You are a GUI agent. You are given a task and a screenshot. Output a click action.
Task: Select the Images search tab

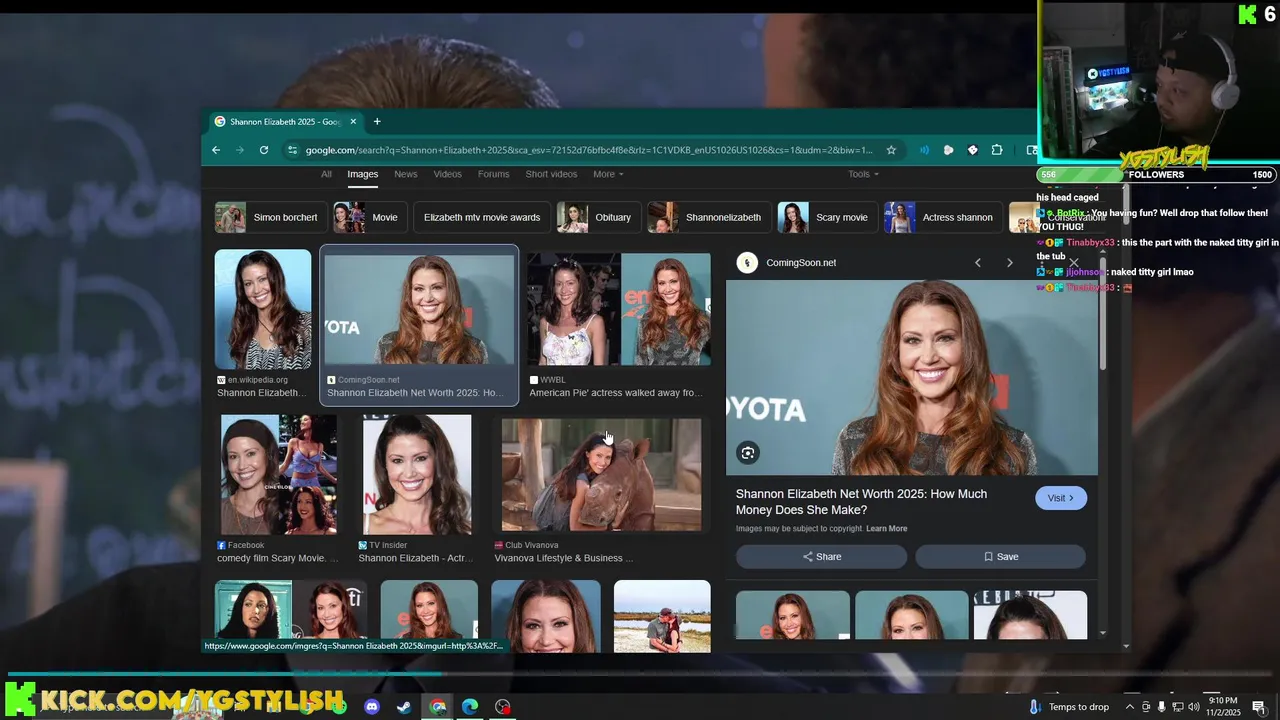pos(363,174)
